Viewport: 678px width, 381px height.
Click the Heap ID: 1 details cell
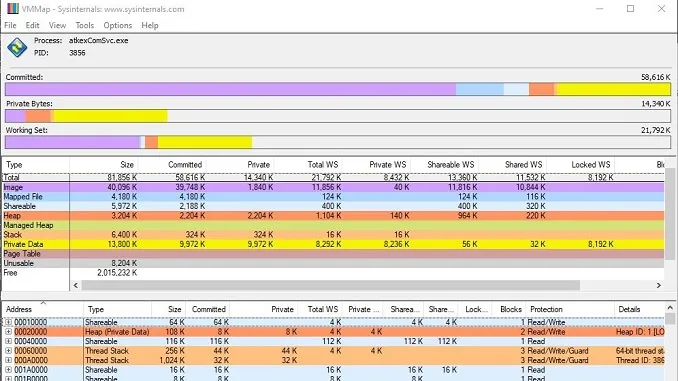[x=640, y=332]
